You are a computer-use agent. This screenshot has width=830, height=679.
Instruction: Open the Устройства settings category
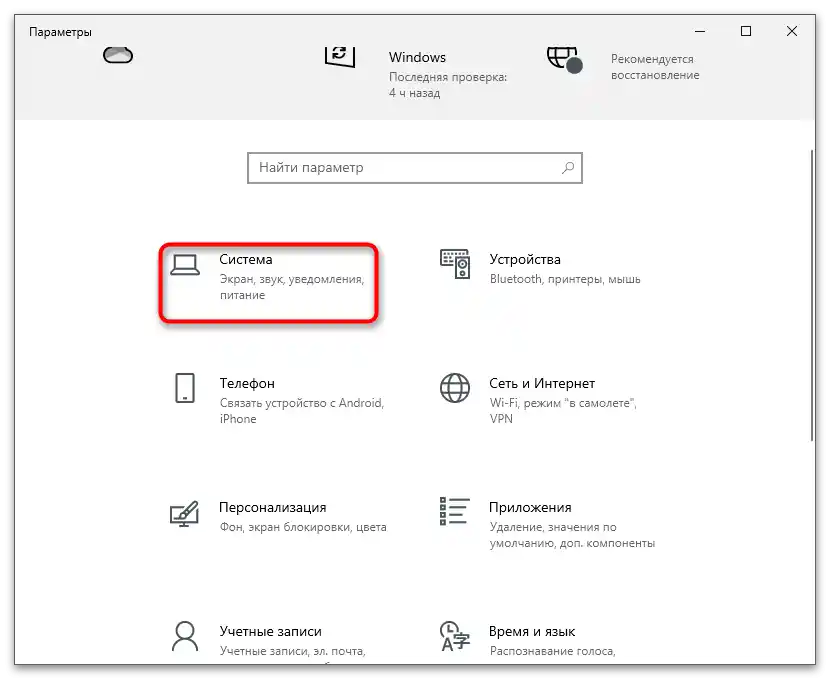pyautogui.click(x=540, y=269)
